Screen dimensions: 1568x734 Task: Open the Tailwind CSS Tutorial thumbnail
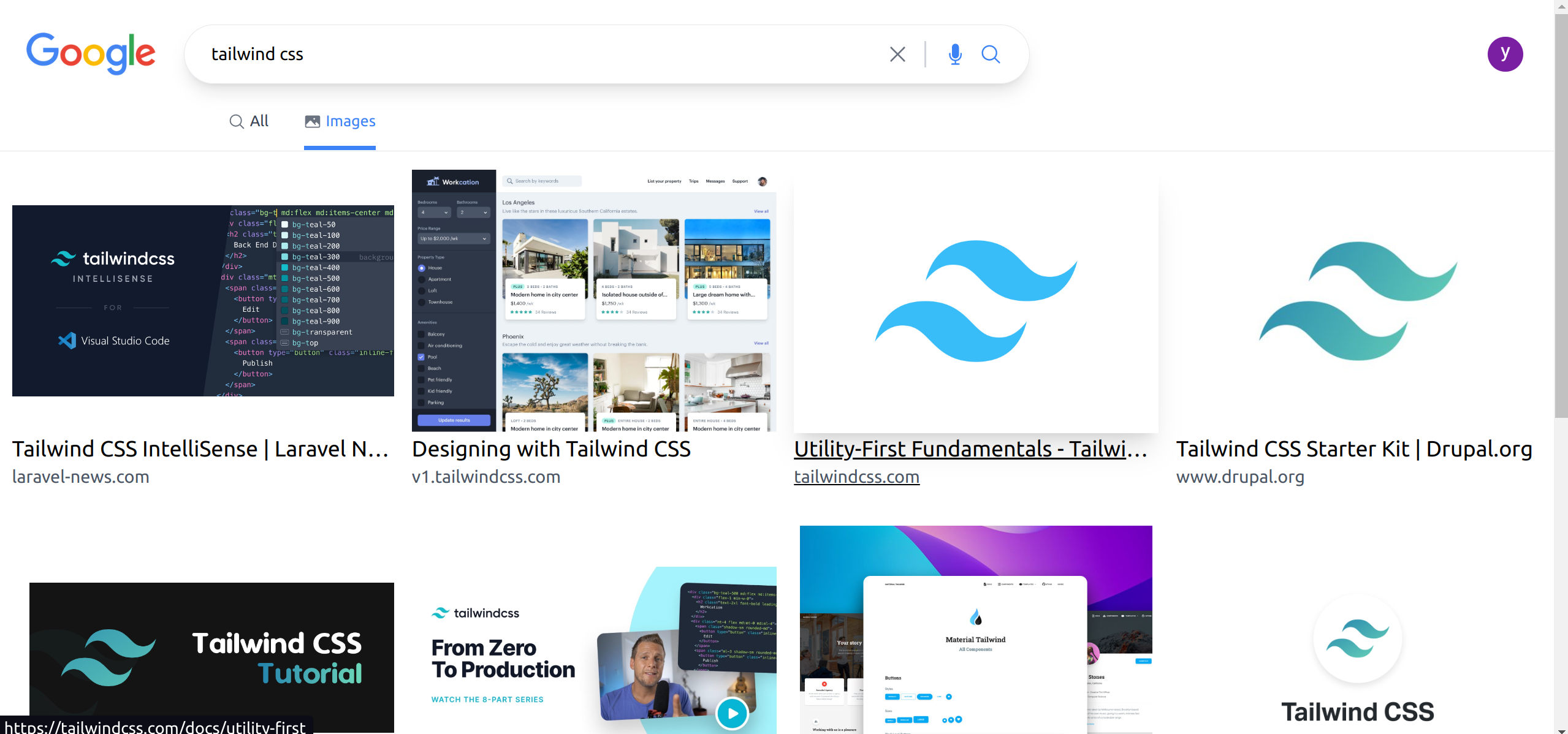pyautogui.click(x=211, y=656)
